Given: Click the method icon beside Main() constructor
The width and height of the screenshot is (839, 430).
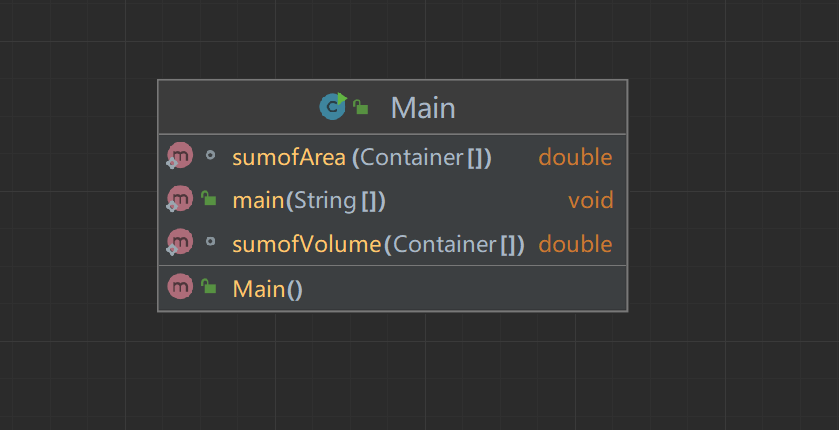Looking at the screenshot, I should 180,288.
